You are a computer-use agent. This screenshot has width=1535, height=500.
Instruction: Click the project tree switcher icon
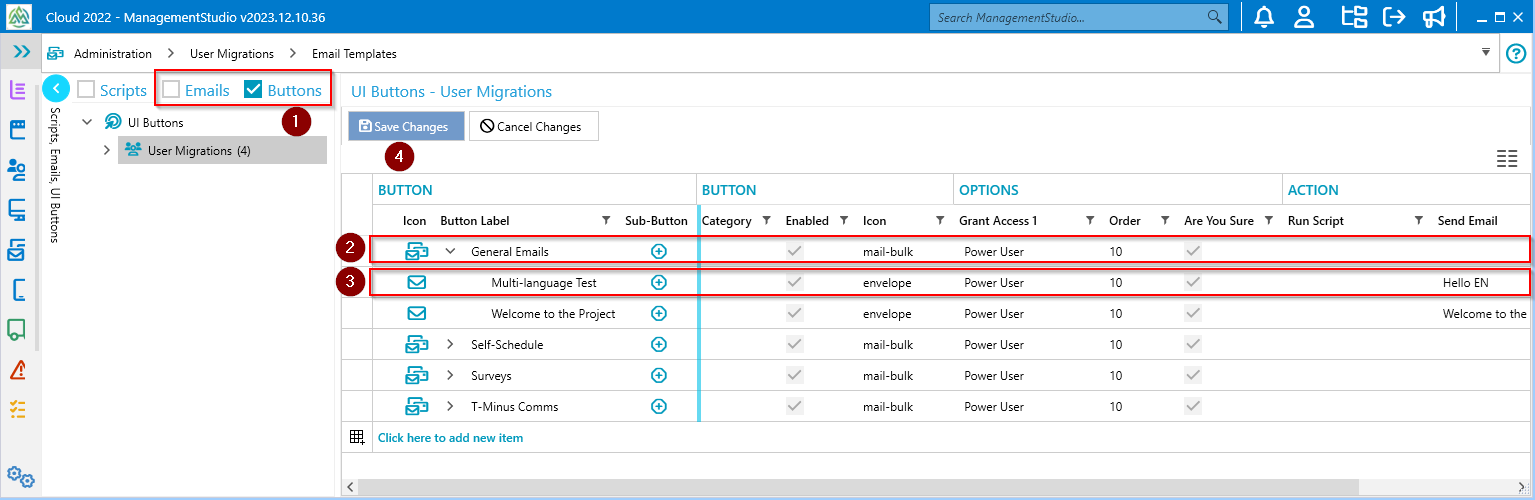point(1354,17)
